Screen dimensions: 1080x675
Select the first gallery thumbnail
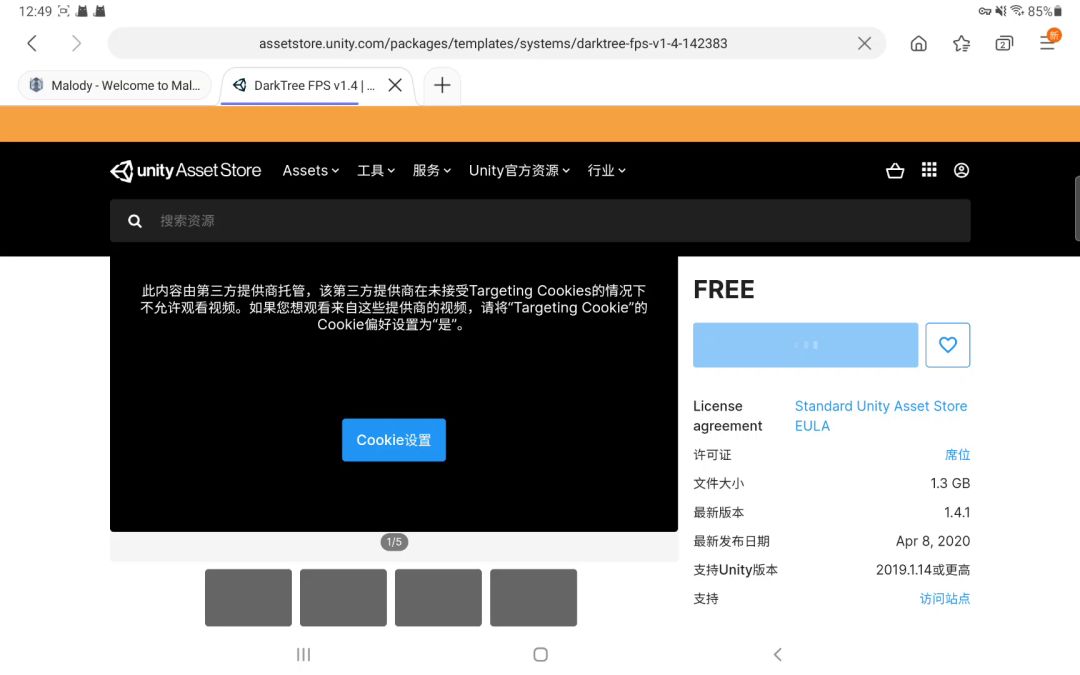click(x=248, y=598)
